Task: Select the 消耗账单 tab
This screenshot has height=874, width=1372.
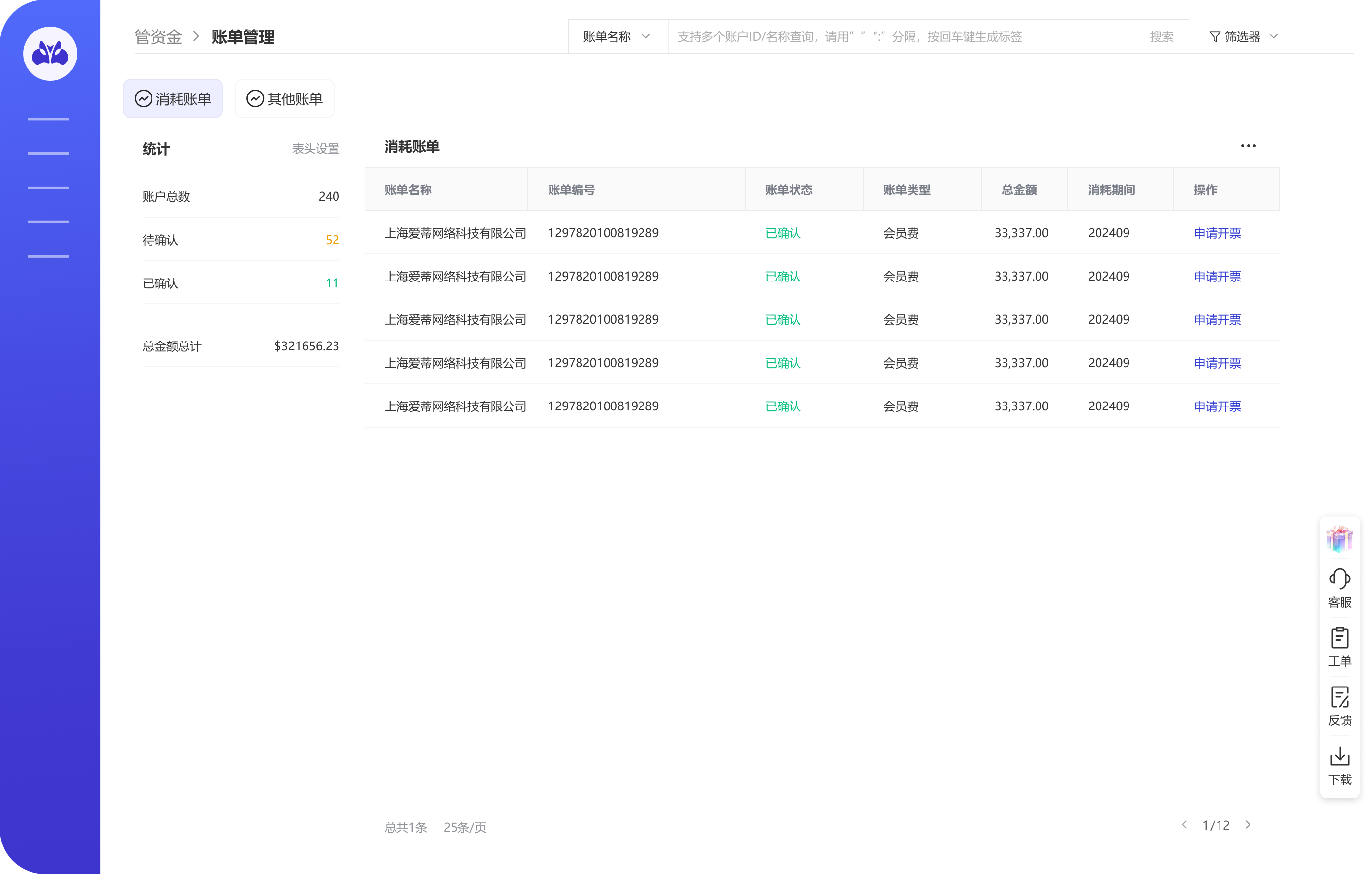Action: 173,98
